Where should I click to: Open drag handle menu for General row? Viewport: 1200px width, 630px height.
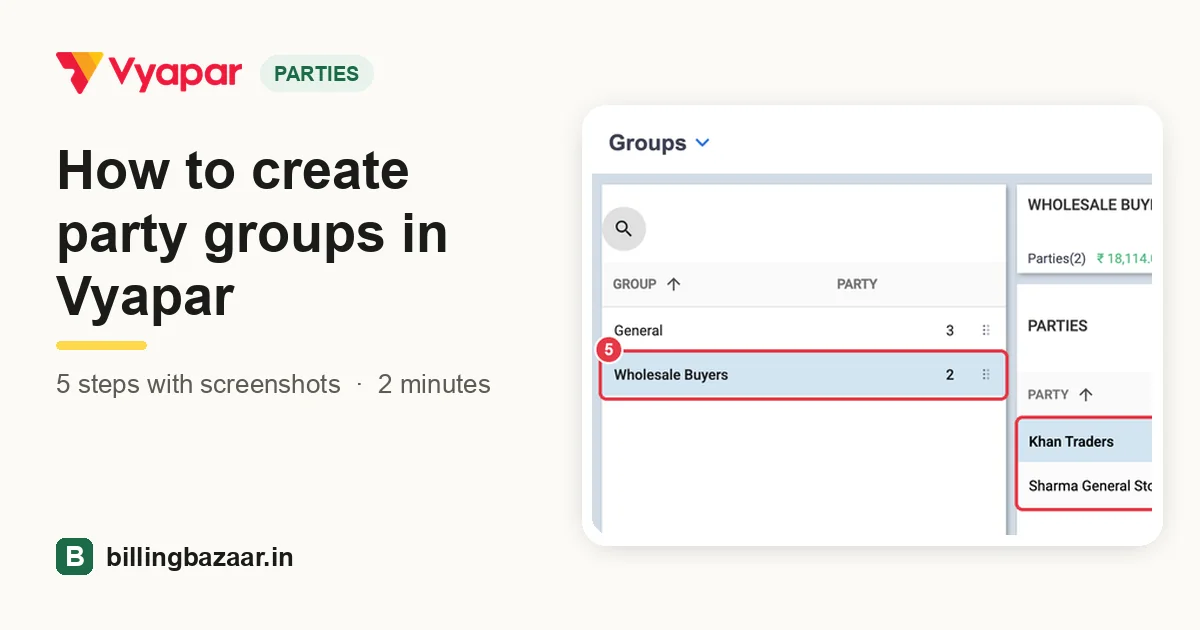coord(985,330)
